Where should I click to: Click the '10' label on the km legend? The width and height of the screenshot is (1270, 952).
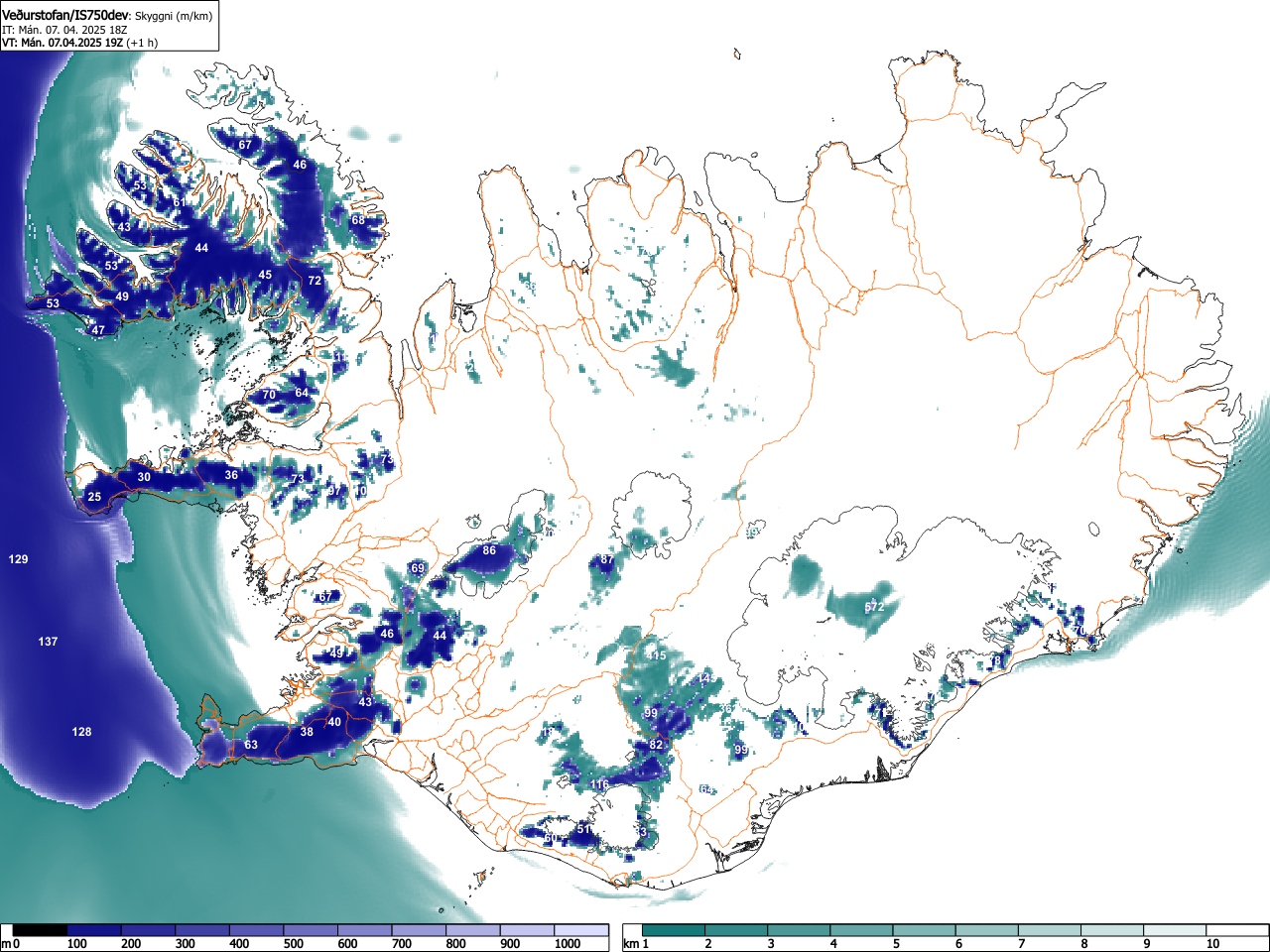click(x=1212, y=944)
